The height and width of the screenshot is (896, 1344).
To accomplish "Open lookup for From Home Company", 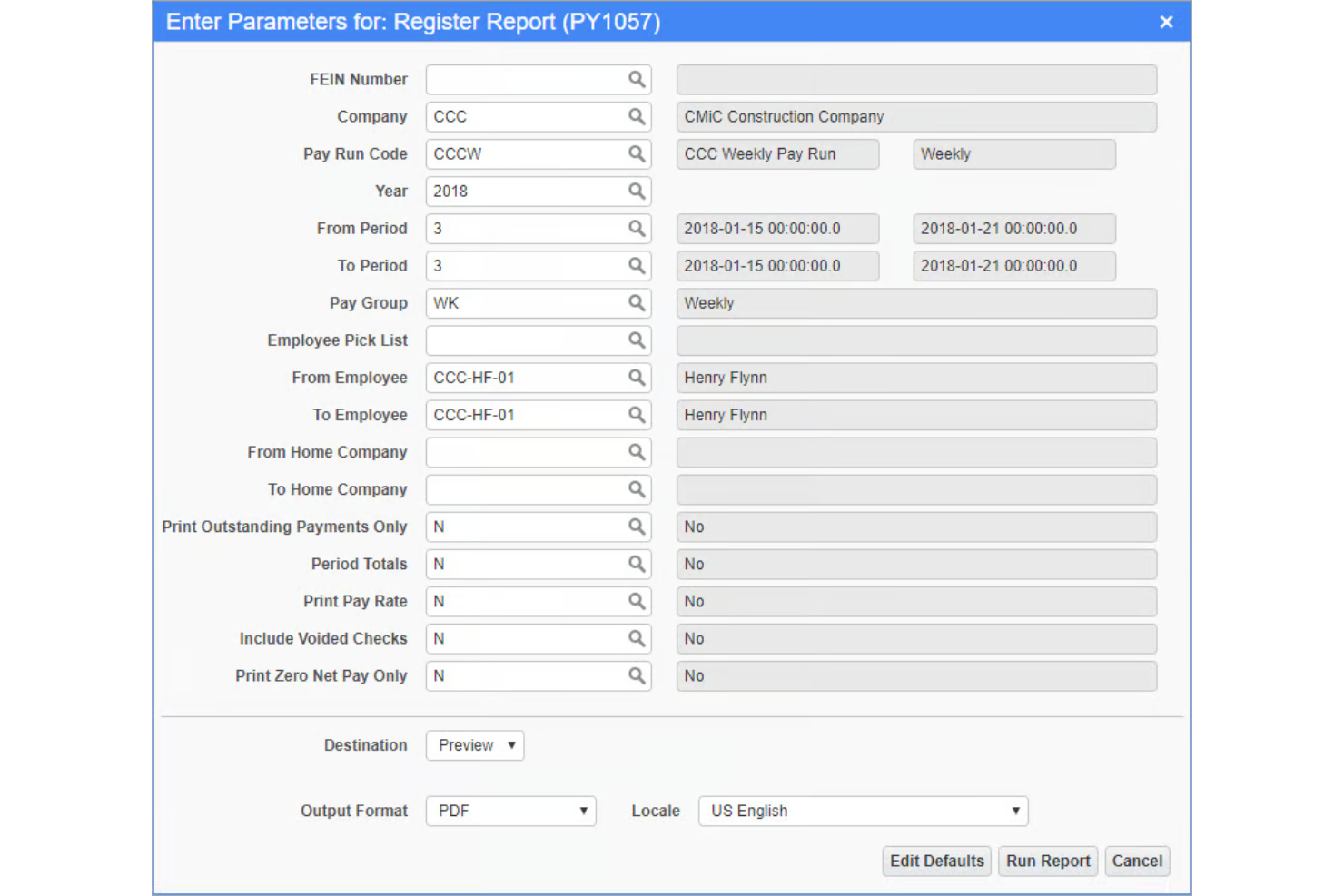I will [x=637, y=452].
